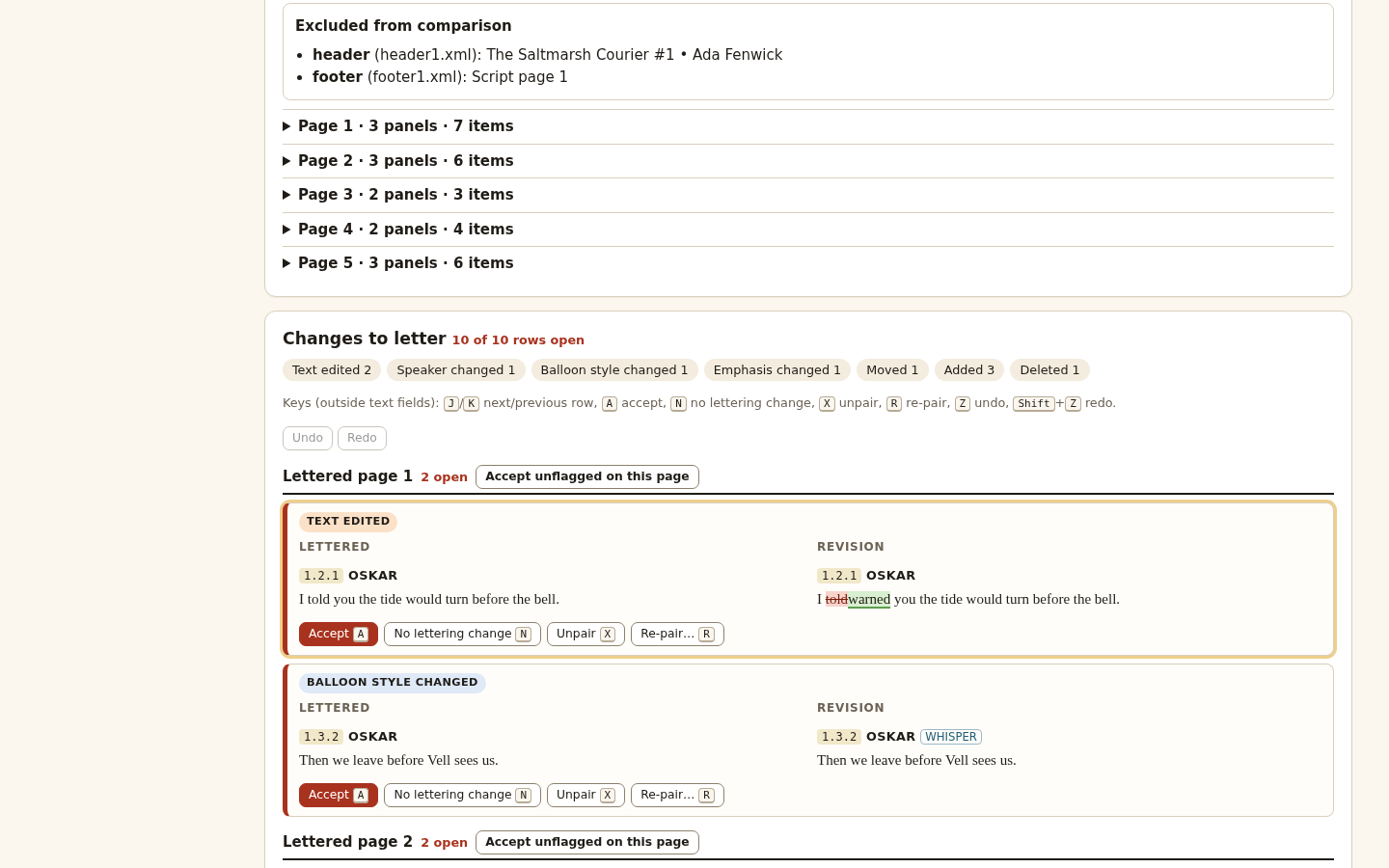The width and height of the screenshot is (1389, 868).
Task: Click the WHISPER tag on revision 1.3.2
Action: 951,737
